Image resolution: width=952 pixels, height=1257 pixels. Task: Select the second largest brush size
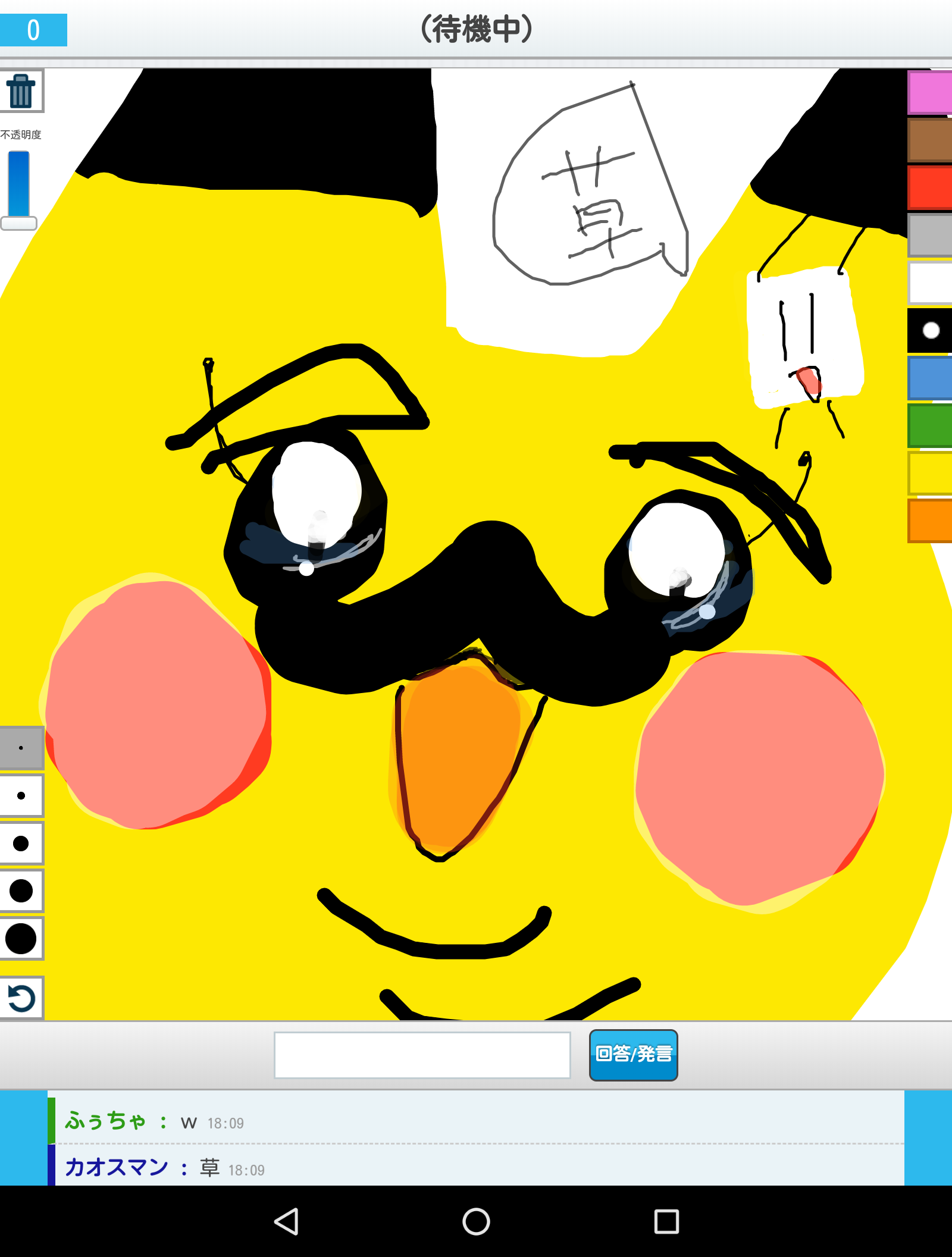[x=21, y=891]
